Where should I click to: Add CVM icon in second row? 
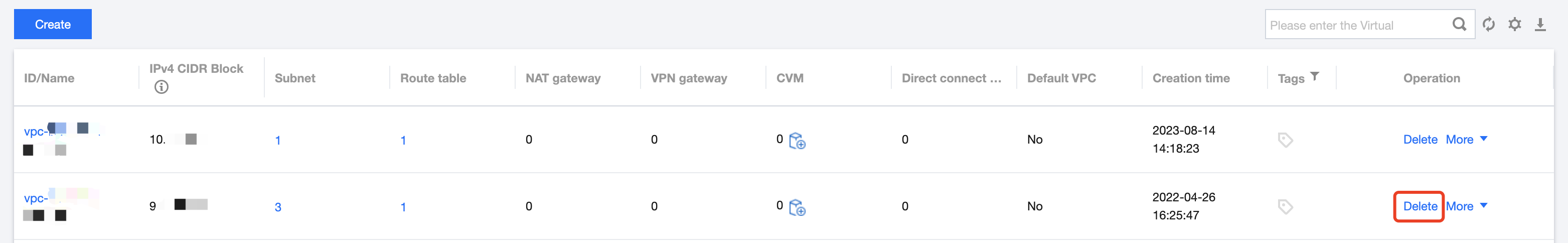point(797,208)
